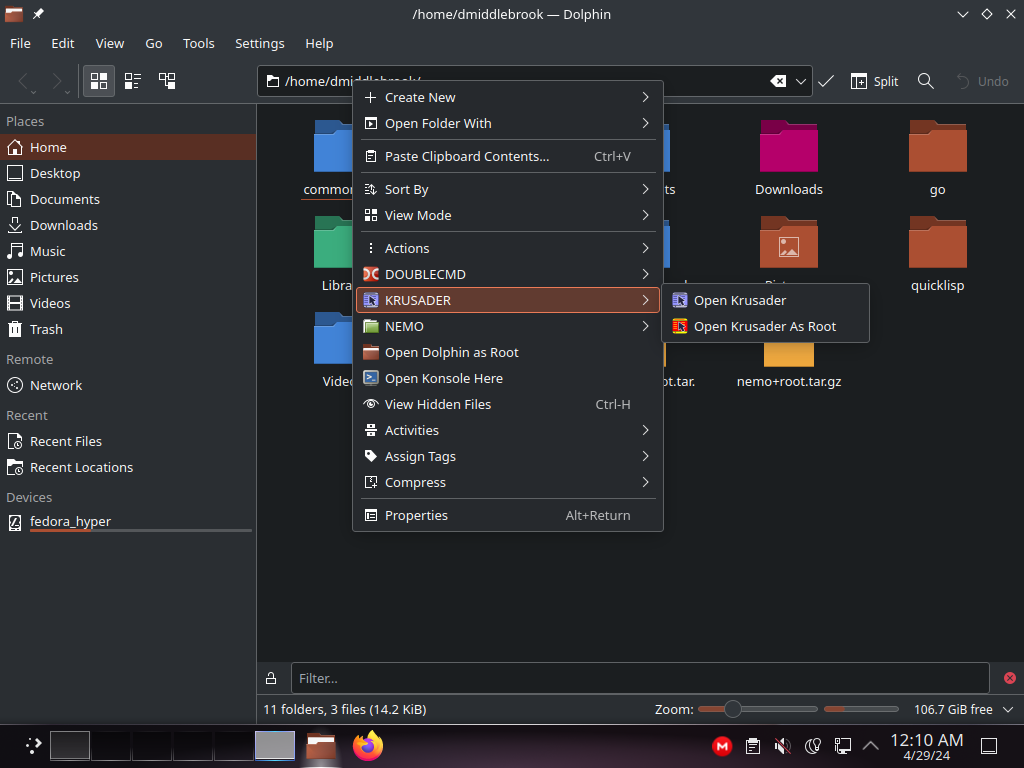Choose Open Krusader As Root

[765, 327]
